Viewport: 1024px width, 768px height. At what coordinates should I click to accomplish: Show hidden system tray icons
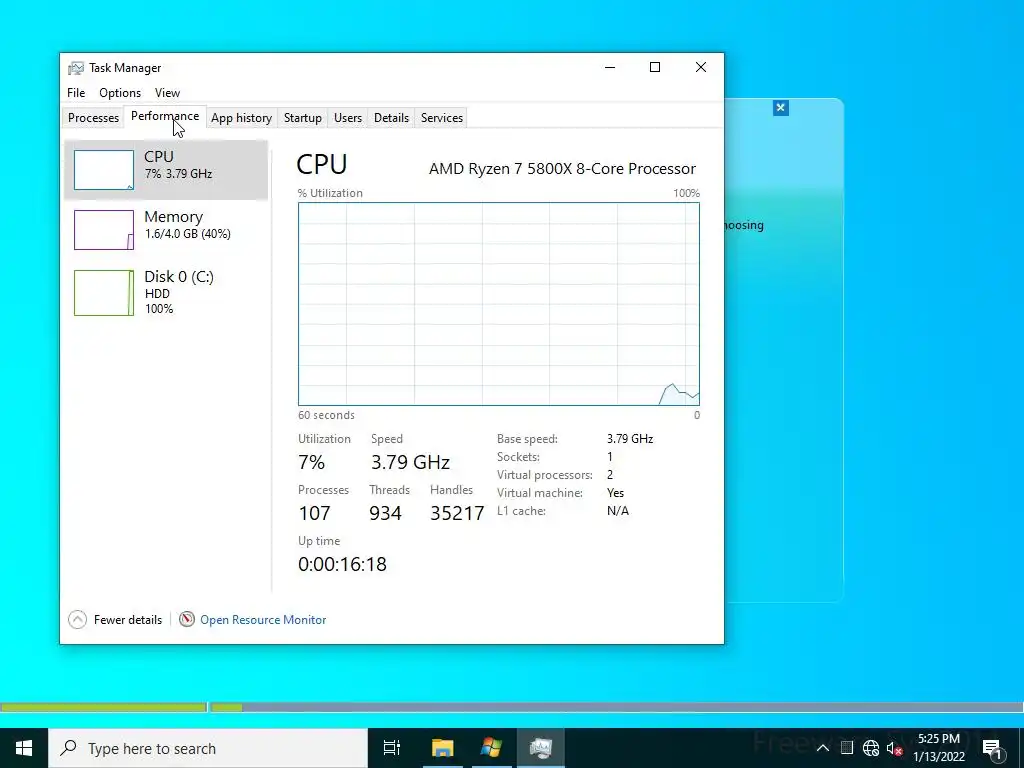tap(823, 748)
